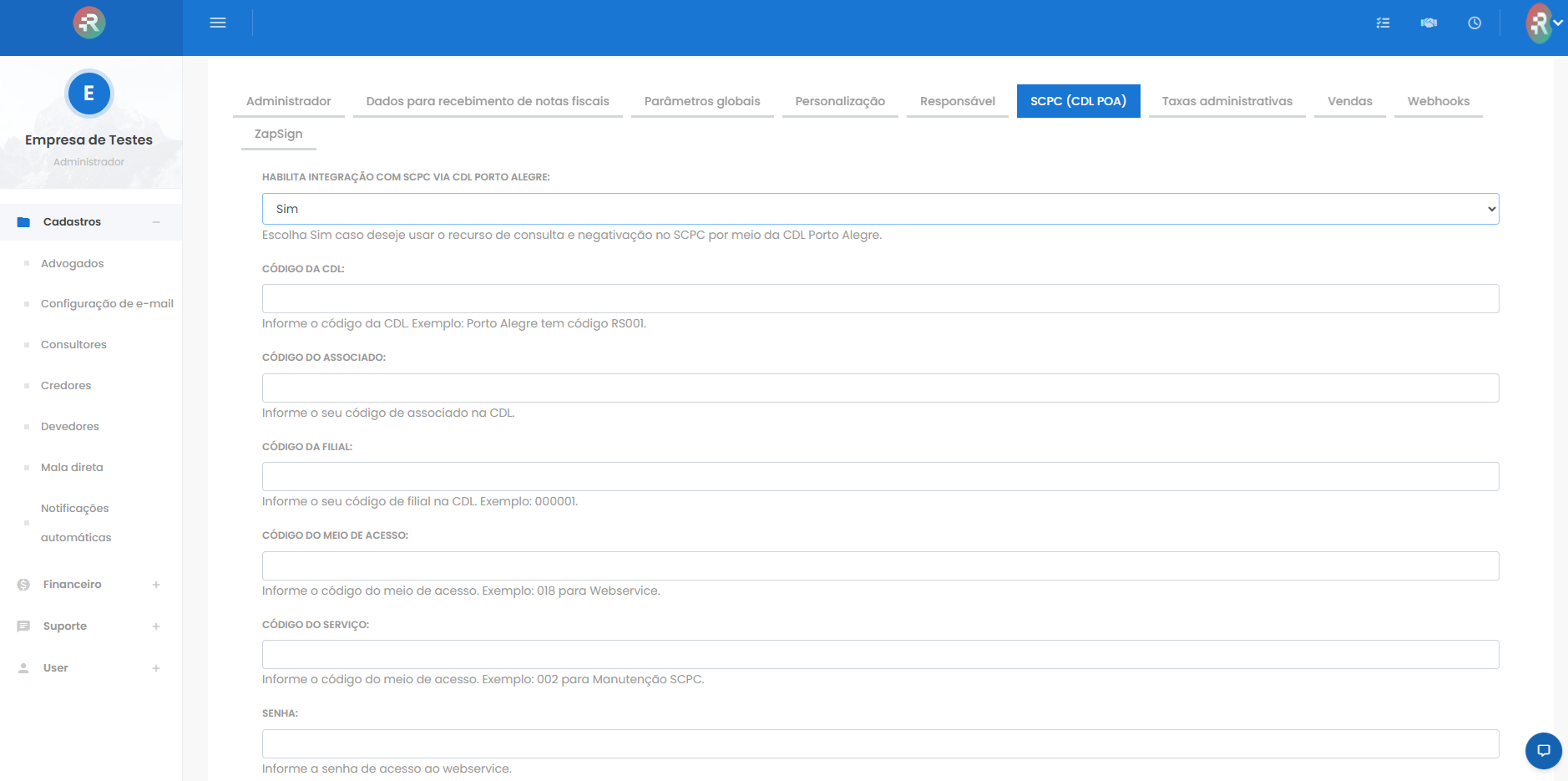Focus the Senha input field
Viewport: 1568px width, 781px height.
click(880, 744)
